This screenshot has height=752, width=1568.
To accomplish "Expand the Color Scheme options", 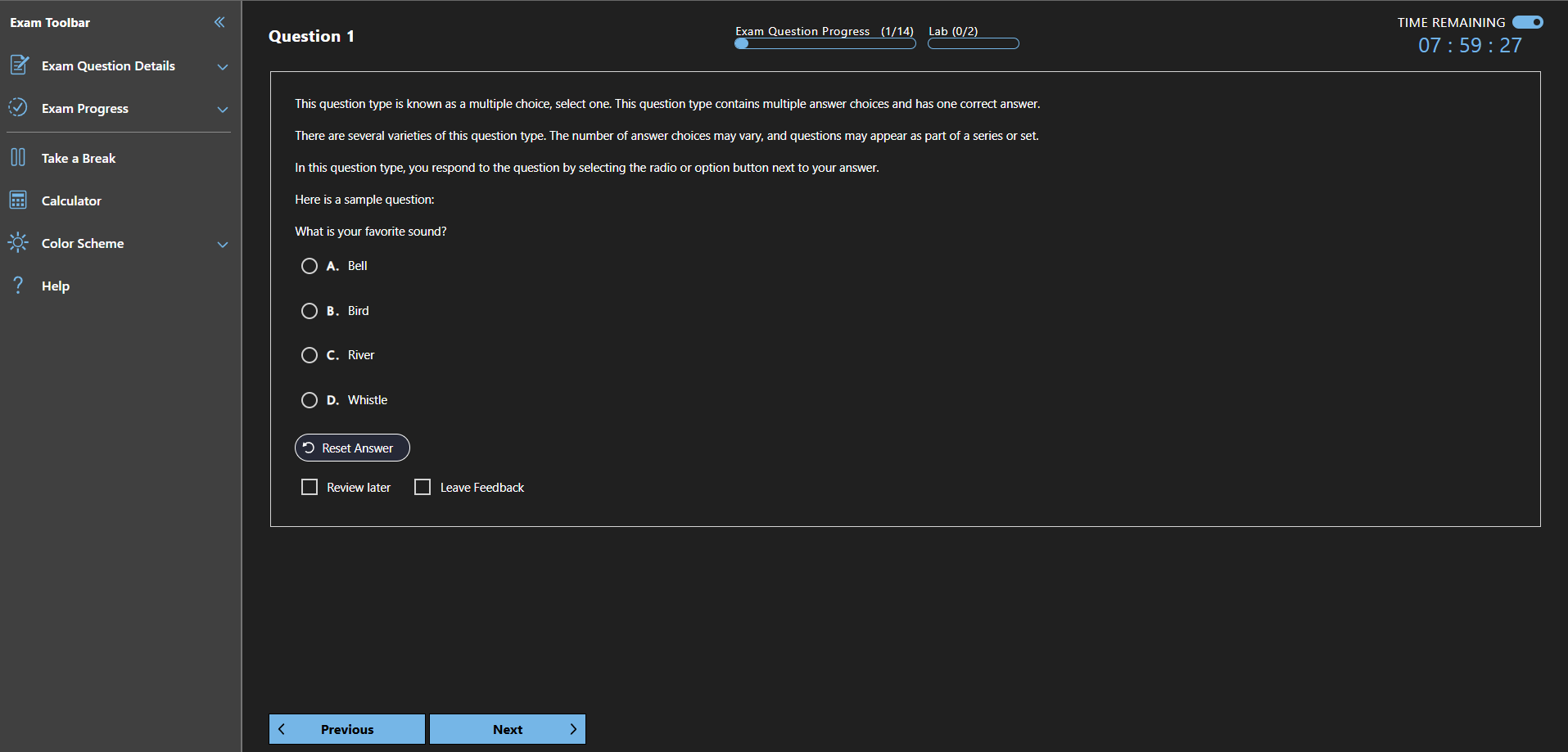I will pos(223,244).
